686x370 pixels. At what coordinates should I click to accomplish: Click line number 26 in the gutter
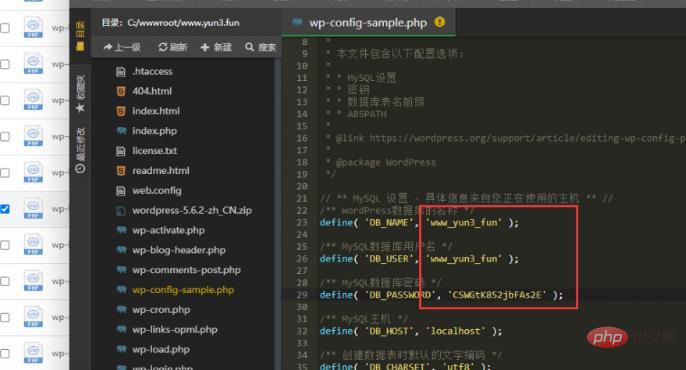[x=302, y=259]
